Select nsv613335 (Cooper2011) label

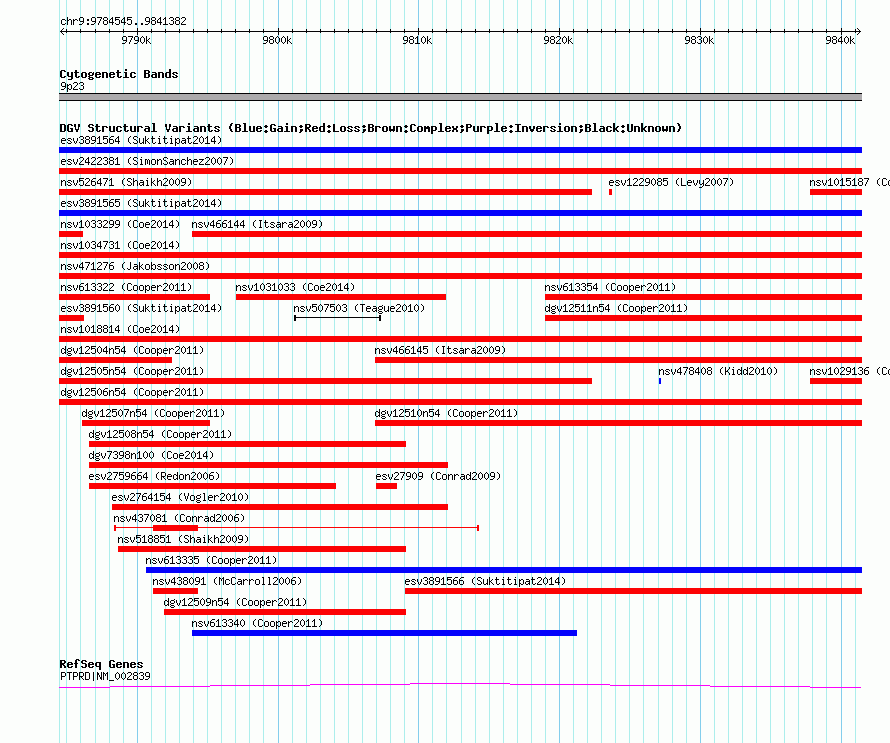(211, 560)
